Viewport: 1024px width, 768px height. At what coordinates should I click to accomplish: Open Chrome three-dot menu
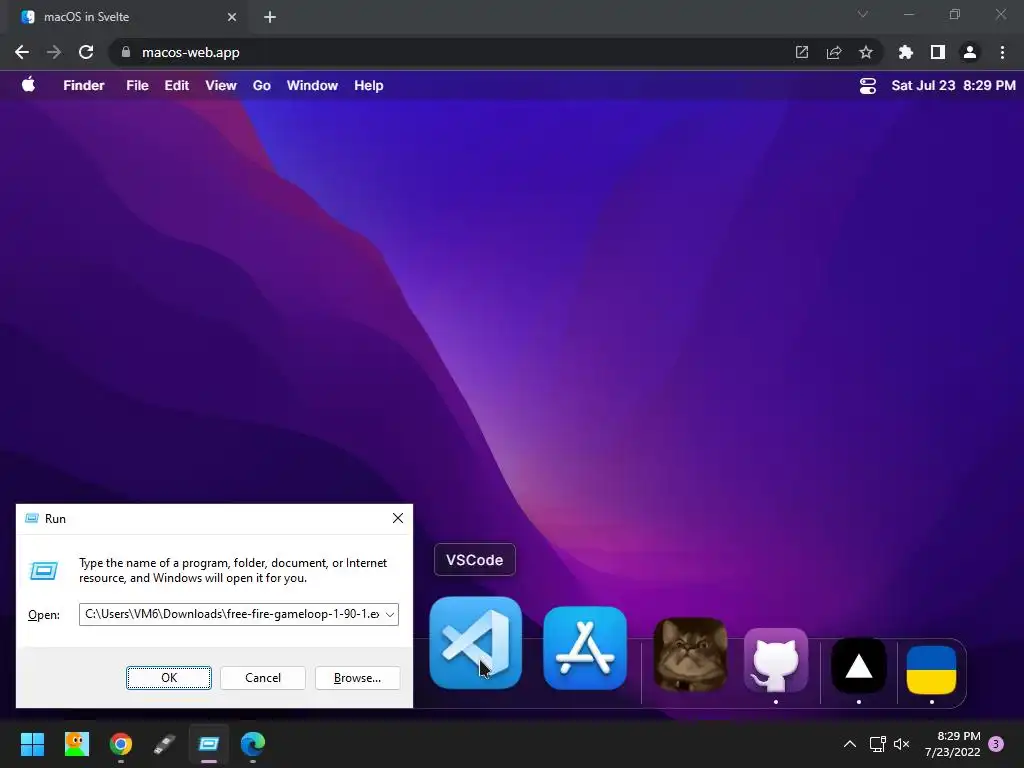(x=1002, y=52)
